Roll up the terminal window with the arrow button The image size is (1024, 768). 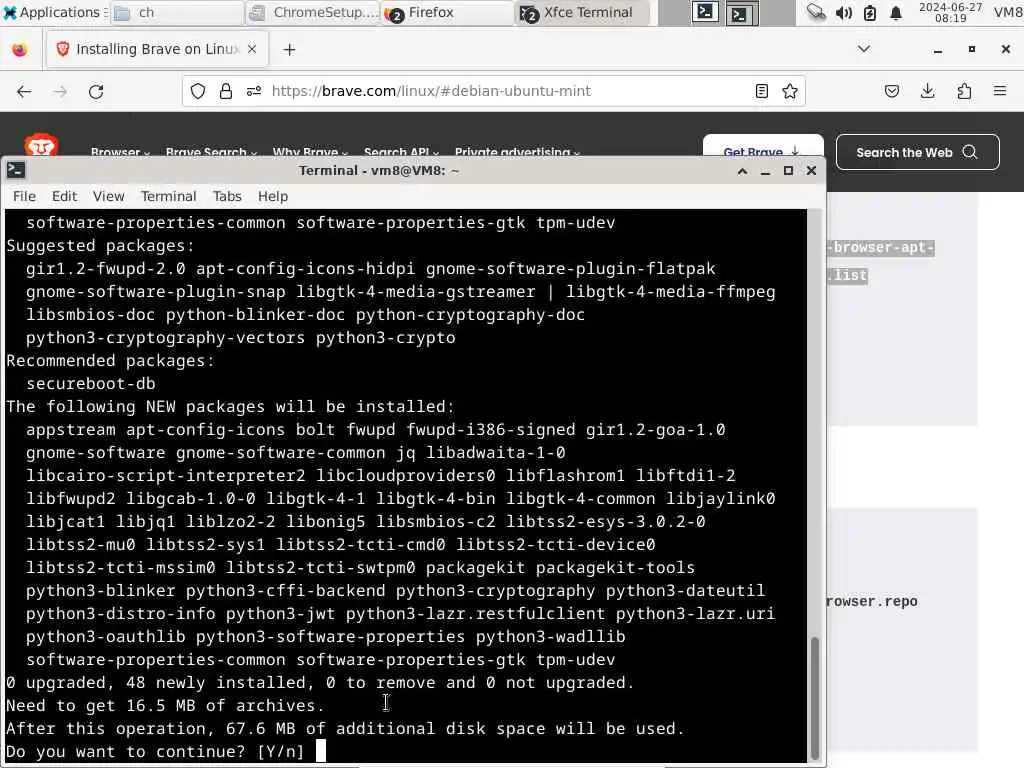743,170
